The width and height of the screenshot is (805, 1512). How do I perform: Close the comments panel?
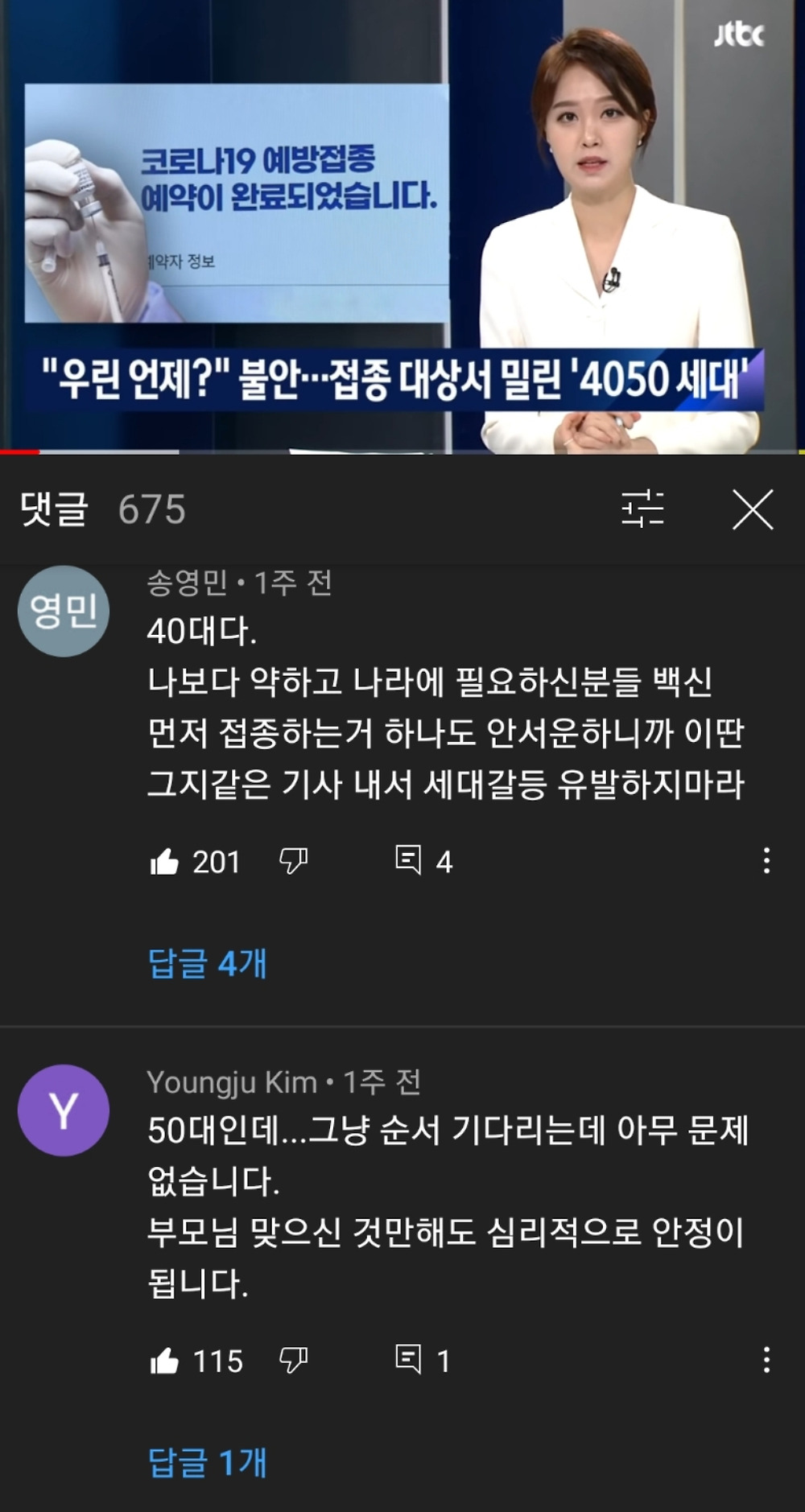point(753,509)
